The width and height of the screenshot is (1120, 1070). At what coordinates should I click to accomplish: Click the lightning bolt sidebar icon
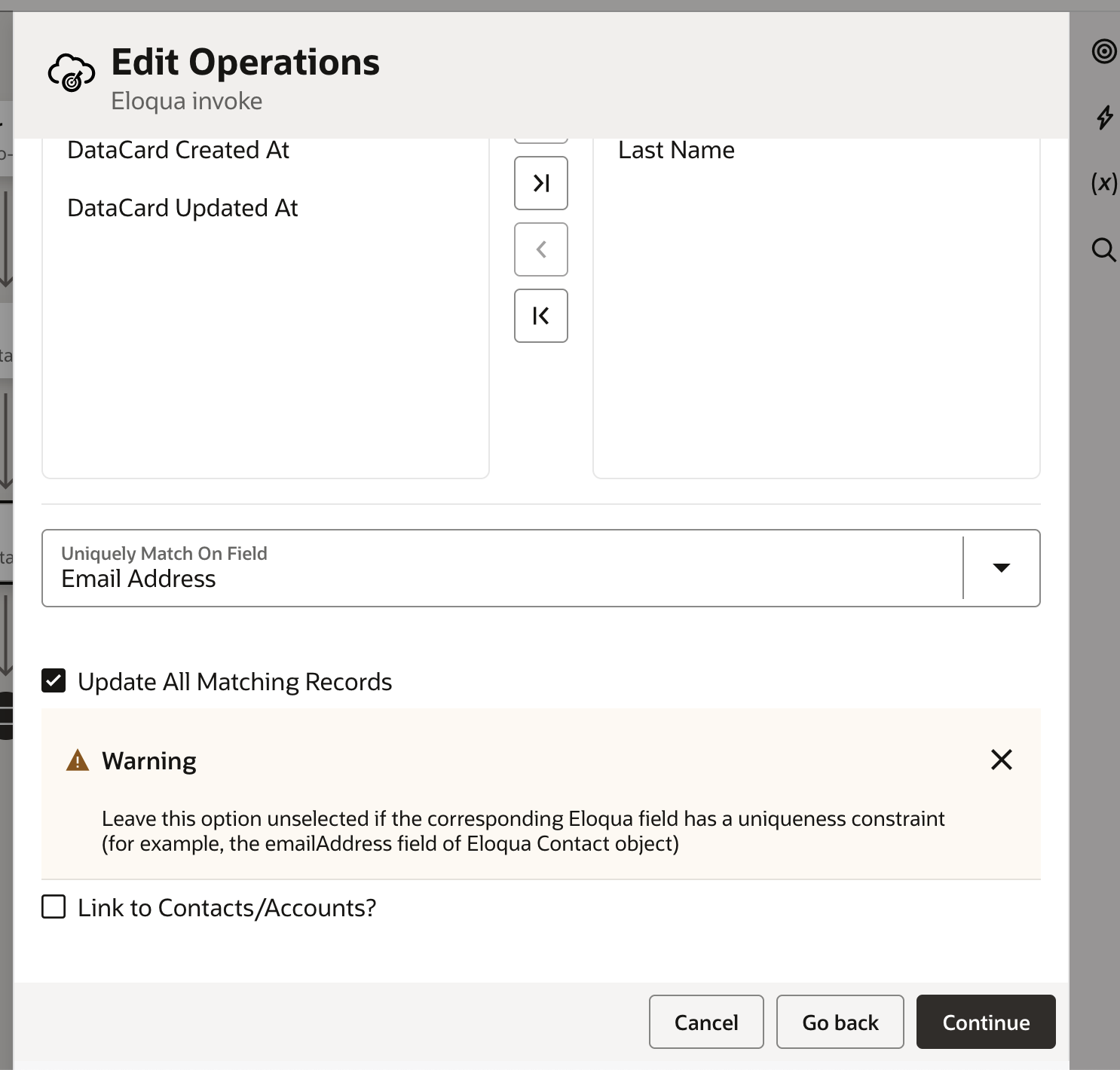coord(1104,118)
